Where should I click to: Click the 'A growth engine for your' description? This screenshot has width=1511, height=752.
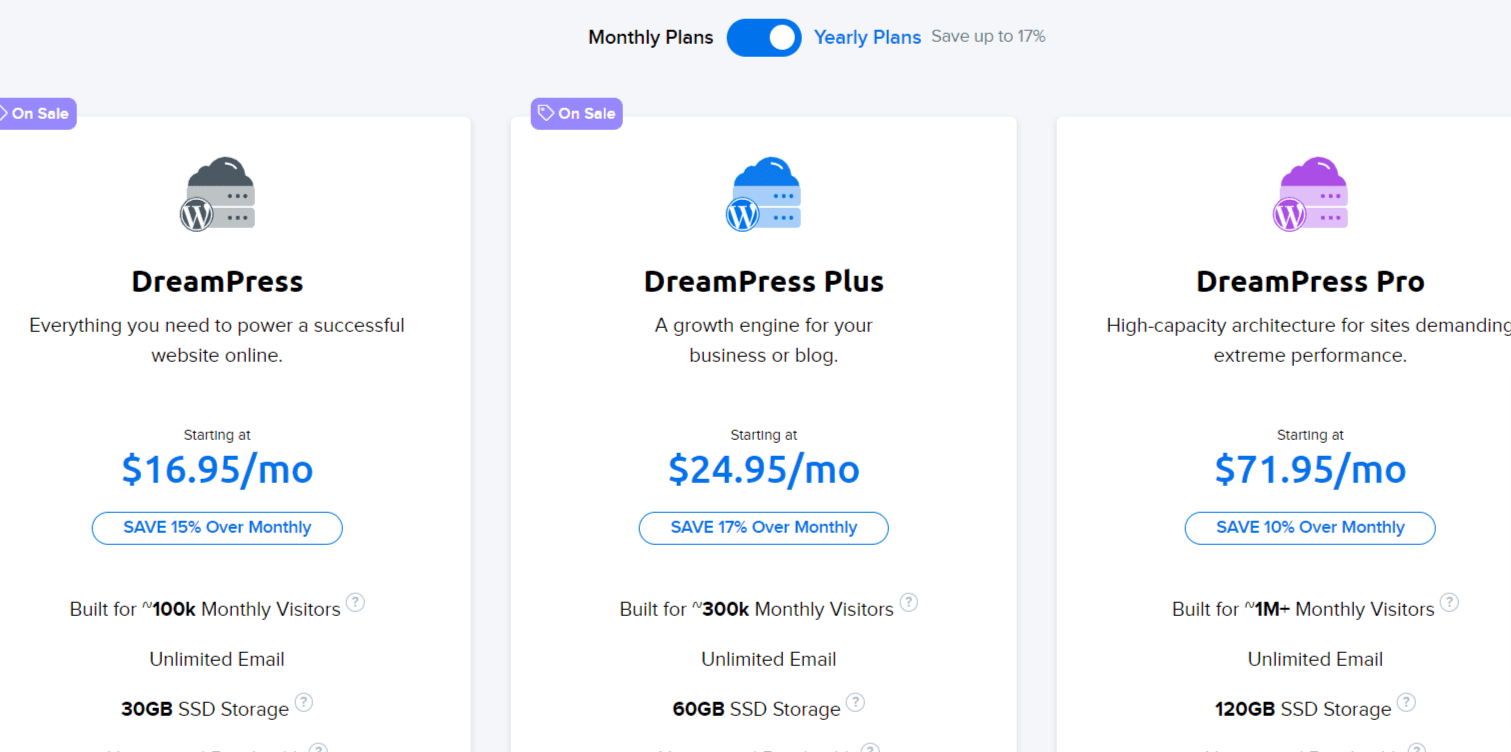click(764, 341)
